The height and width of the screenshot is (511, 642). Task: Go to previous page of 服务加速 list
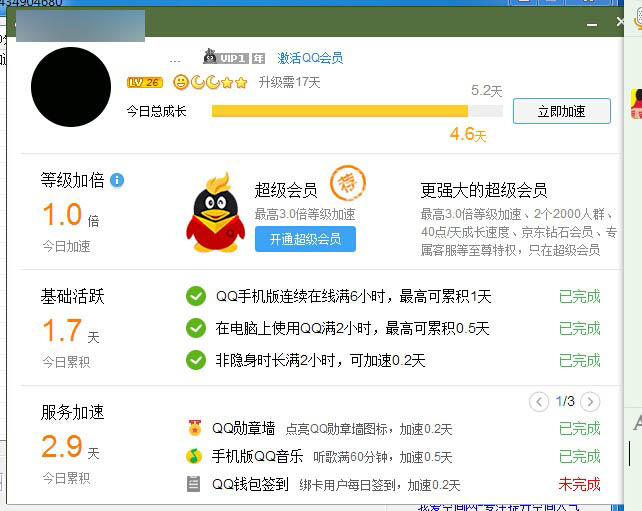[539, 402]
